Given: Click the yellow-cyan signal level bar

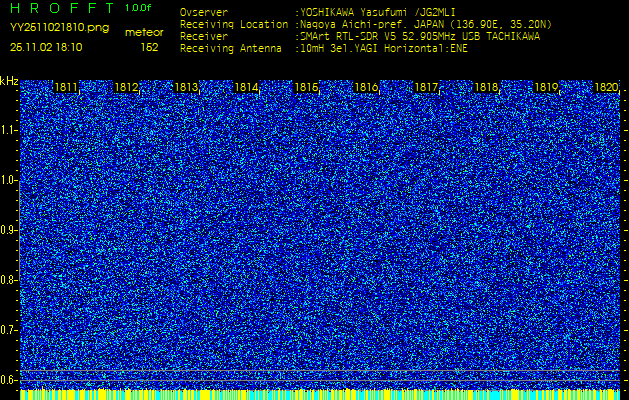Looking at the screenshot, I should (320, 394).
